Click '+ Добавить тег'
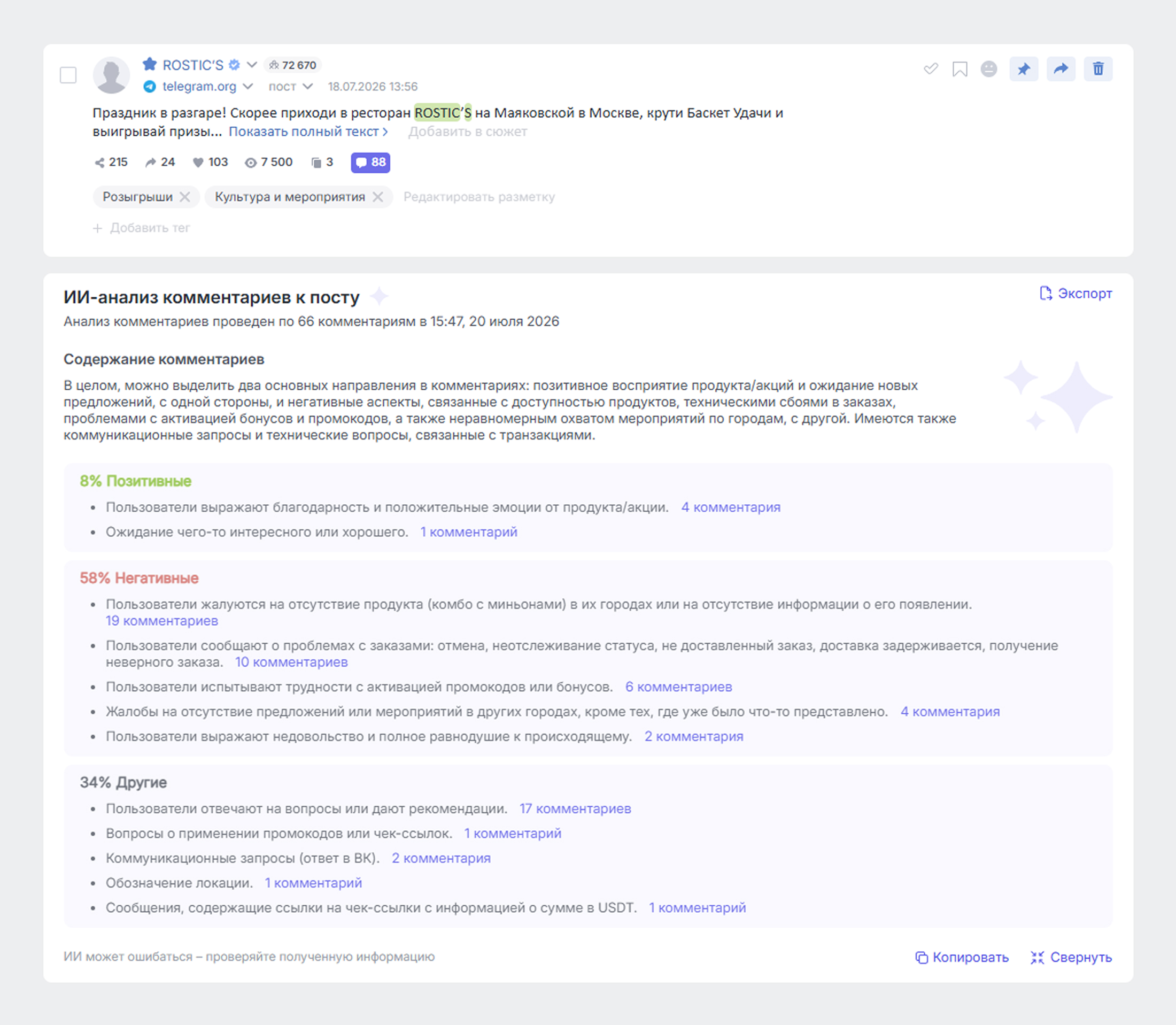1176x1025 pixels. coord(141,228)
